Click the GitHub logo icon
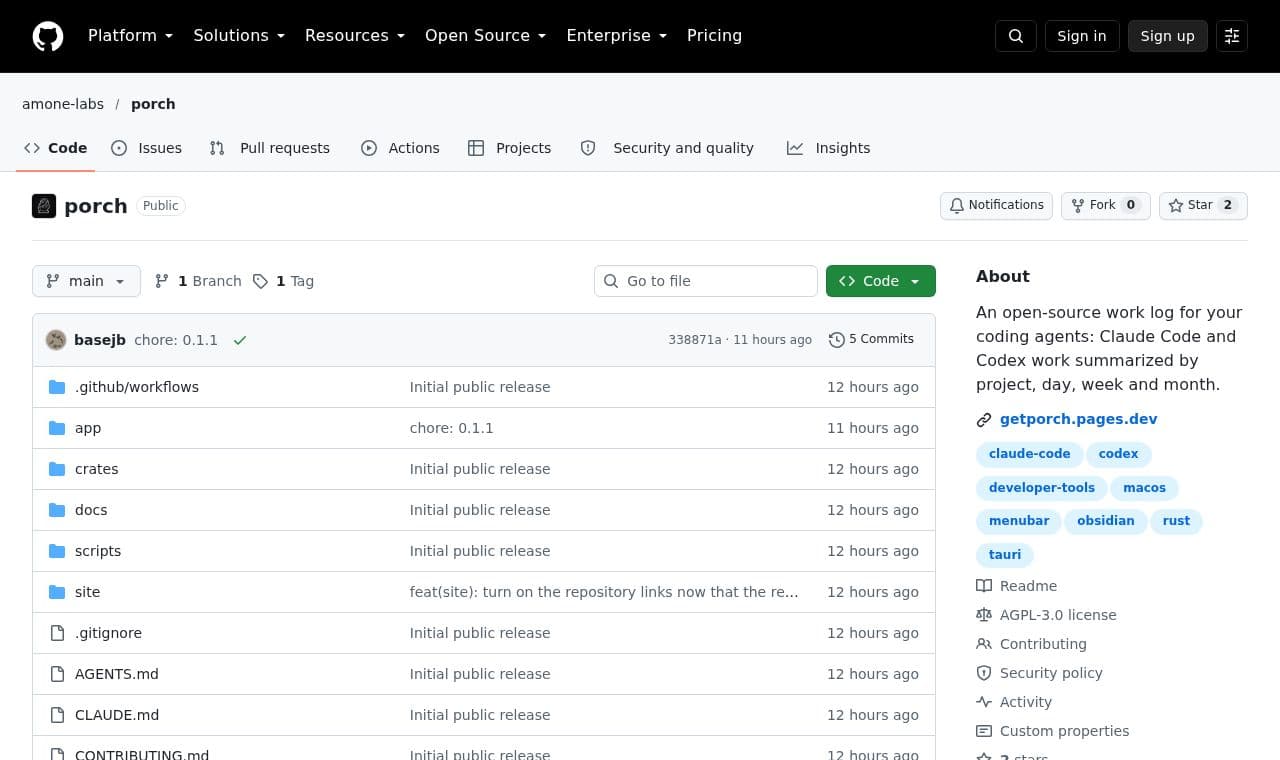 coord(48,36)
